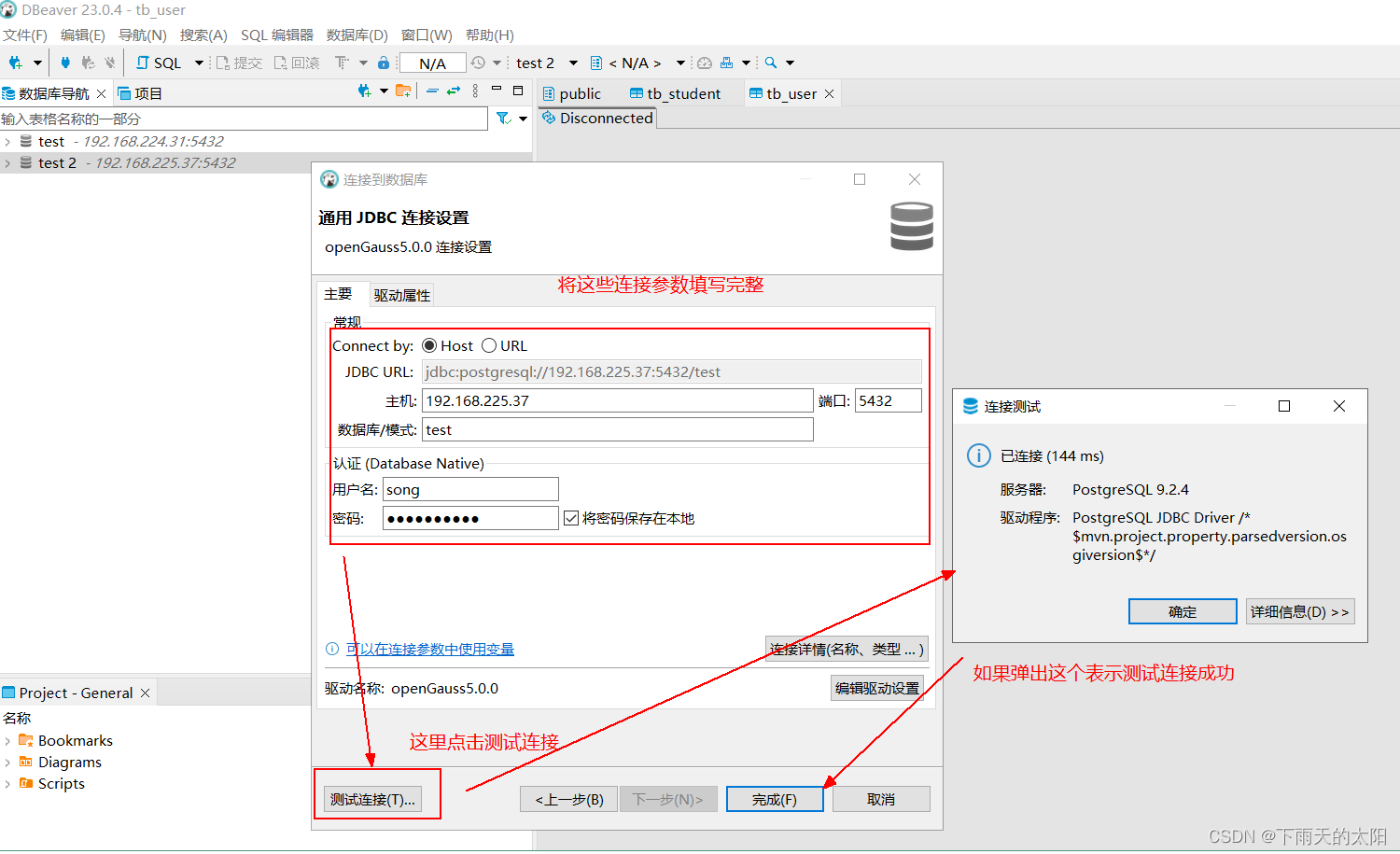
Task: Click the search magnifier icon in the toolbar
Action: tap(771, 63)
